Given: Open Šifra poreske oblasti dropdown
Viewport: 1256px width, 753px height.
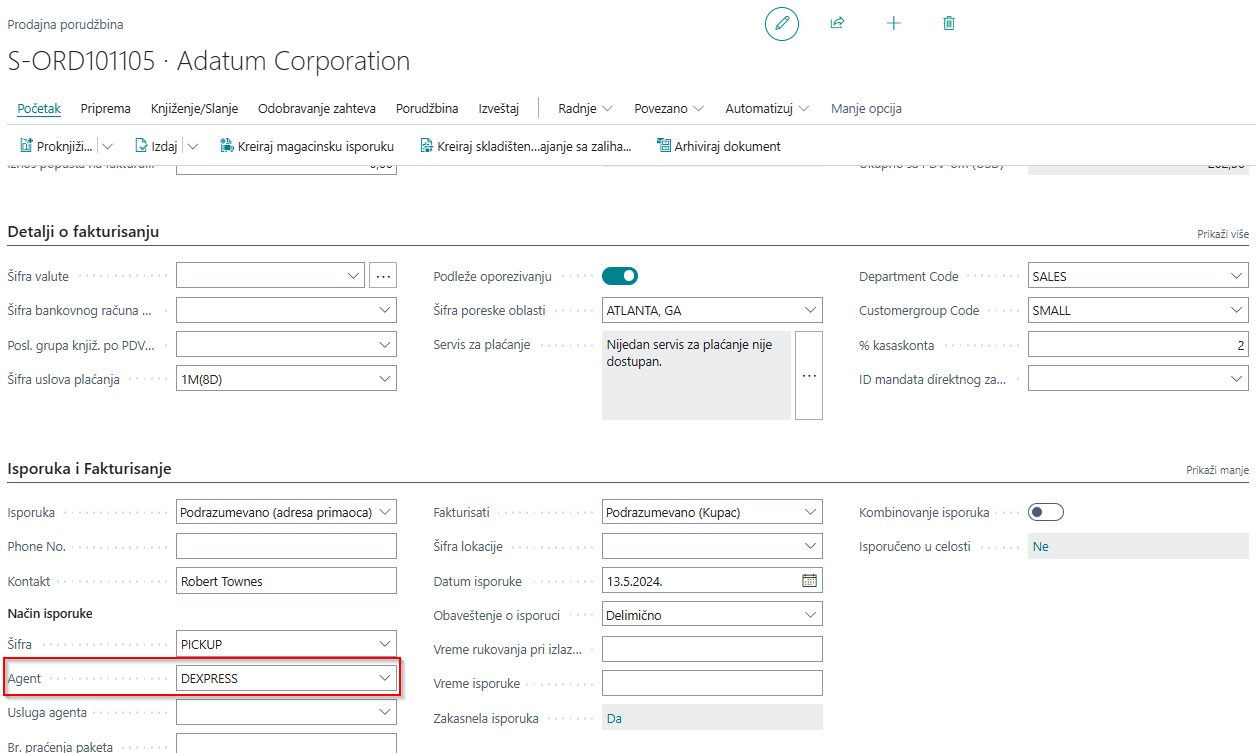Looking at the screenshot, I should [810, 311].
